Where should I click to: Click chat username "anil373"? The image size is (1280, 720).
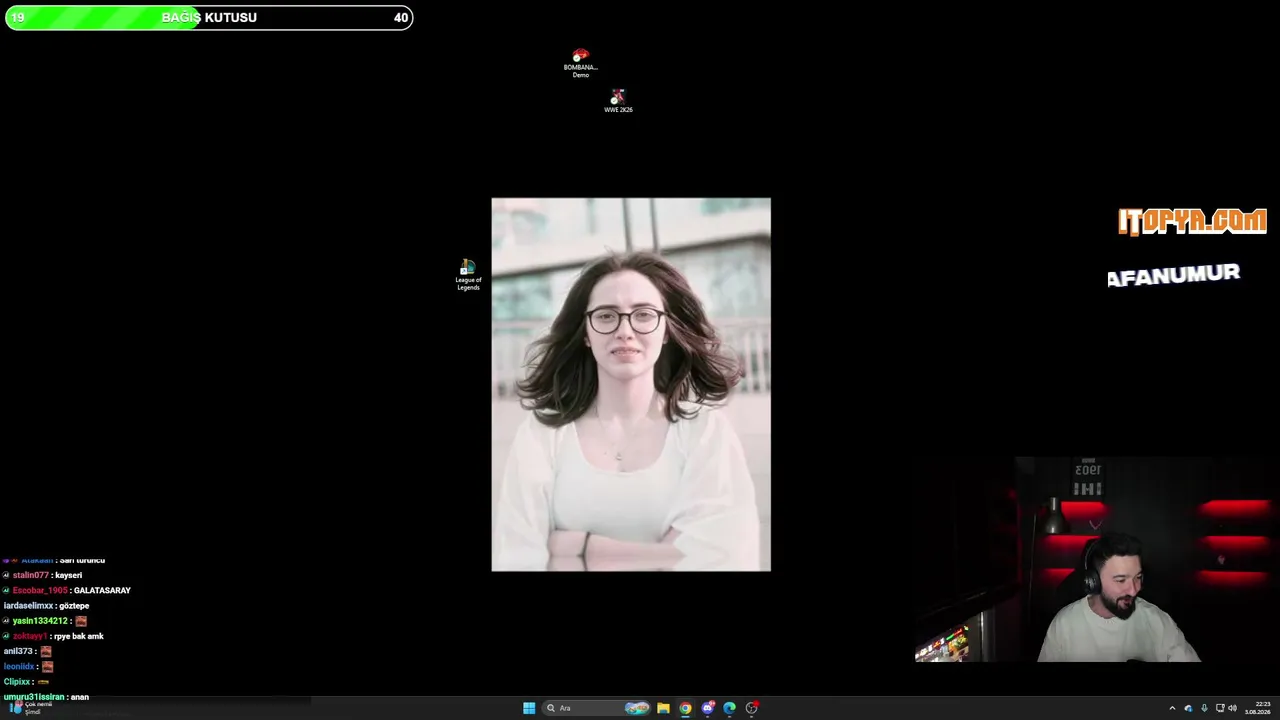19,651
